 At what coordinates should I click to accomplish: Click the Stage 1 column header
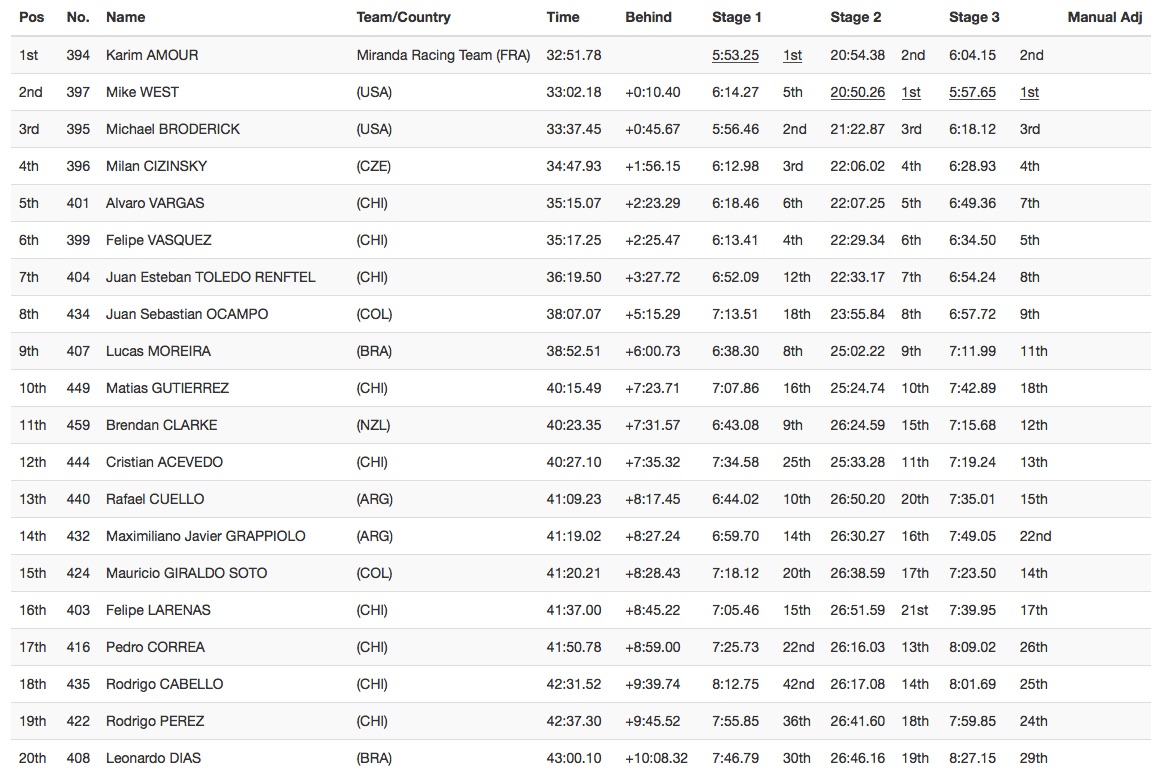tap(737, 17)
